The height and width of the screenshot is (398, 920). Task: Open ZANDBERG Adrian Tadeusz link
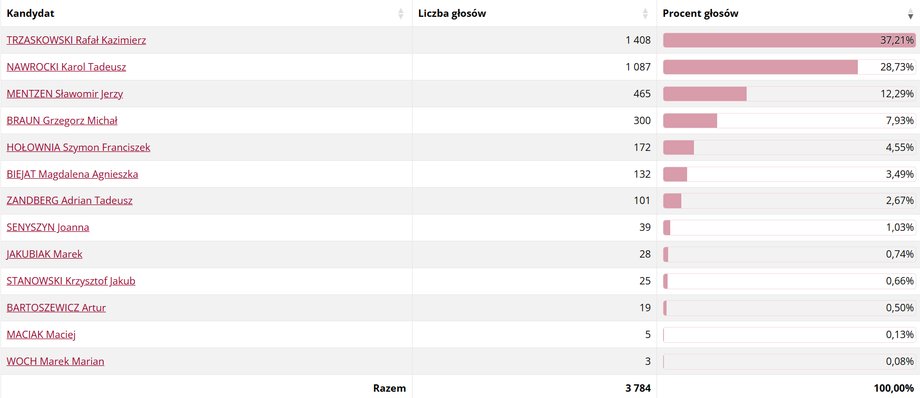pyautogui.click(x=69, y=201)
